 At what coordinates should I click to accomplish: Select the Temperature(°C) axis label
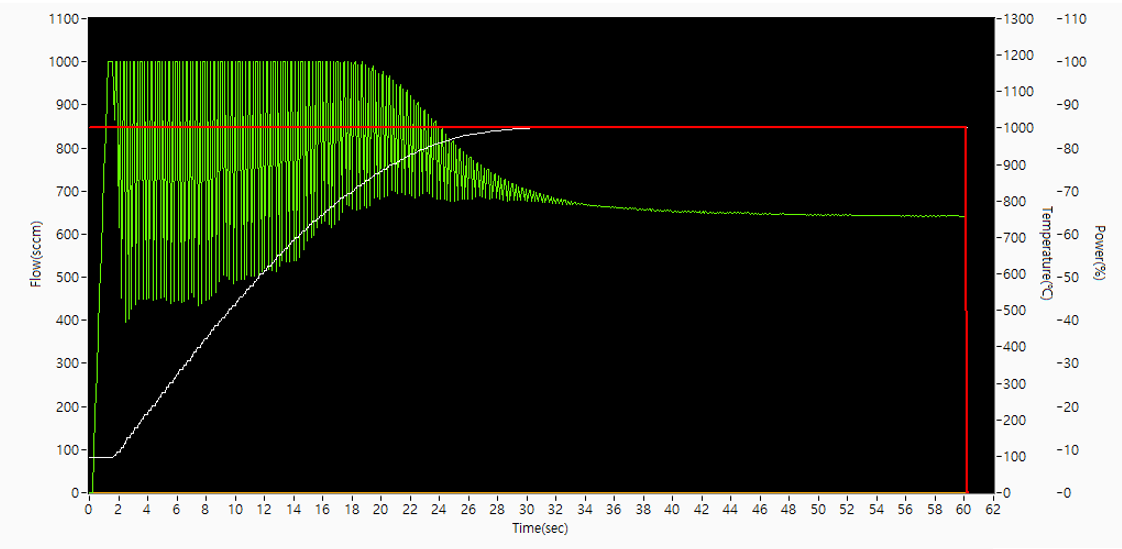(x=1045, y=253)
